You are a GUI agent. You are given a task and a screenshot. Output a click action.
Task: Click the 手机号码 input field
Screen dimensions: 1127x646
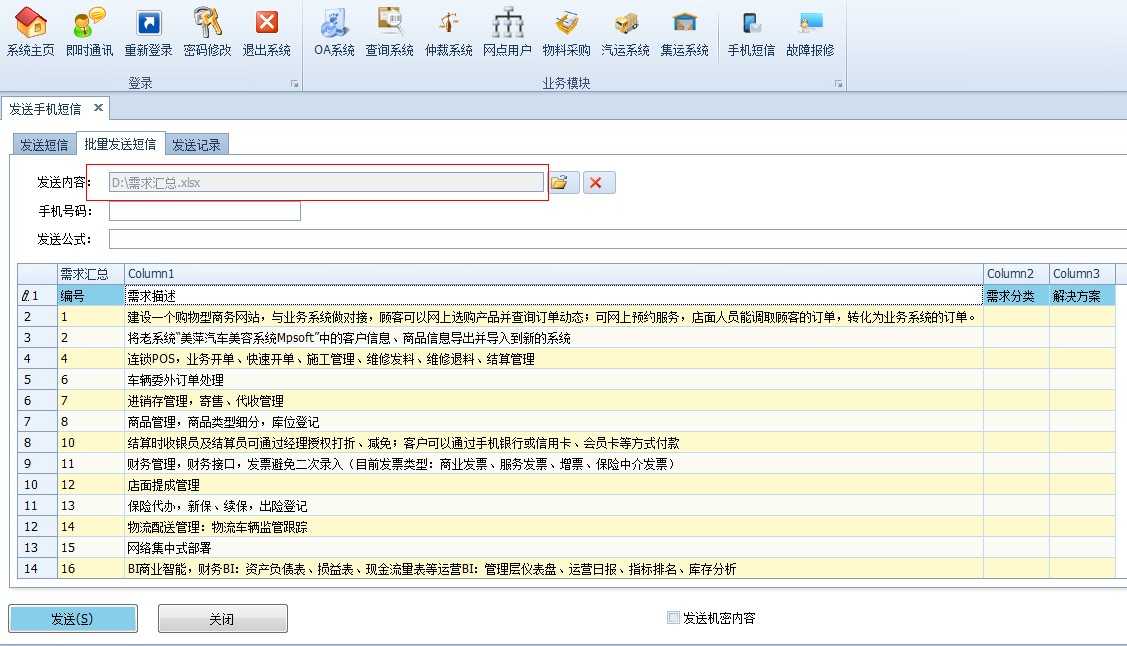205,211
